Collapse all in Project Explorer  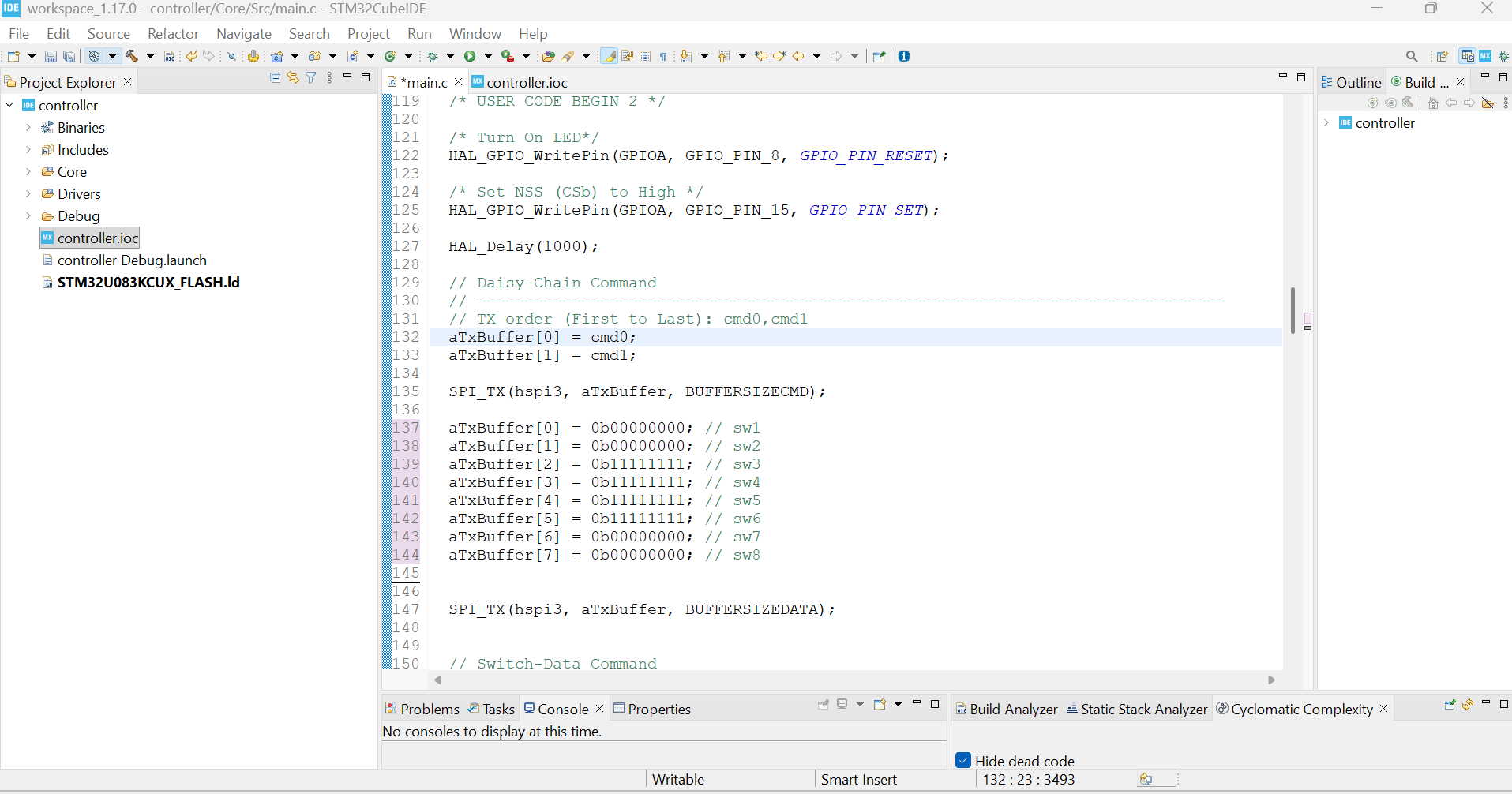click(x=275, y=77)
